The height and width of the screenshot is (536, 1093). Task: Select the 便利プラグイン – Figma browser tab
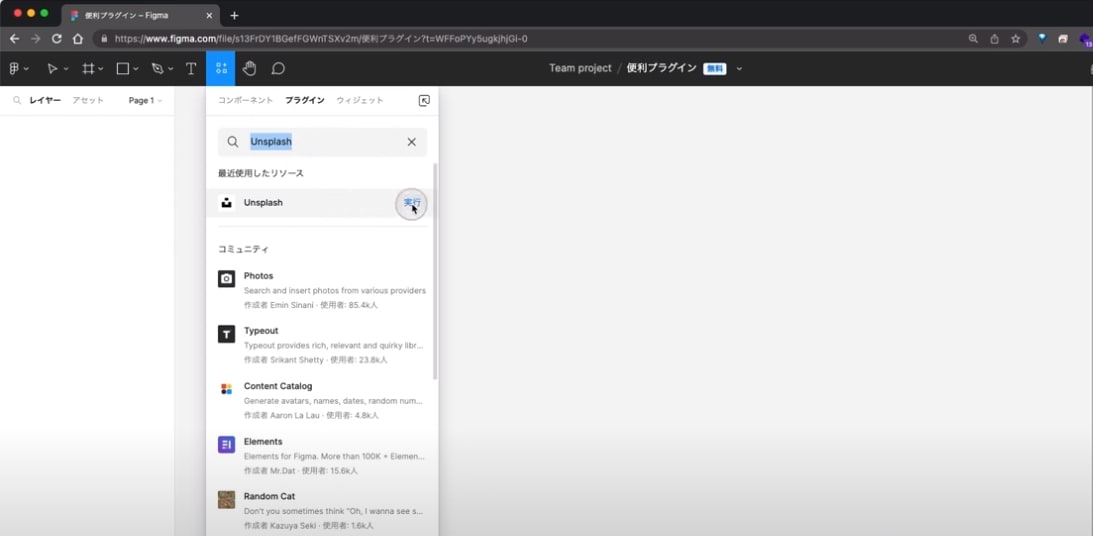139,15
